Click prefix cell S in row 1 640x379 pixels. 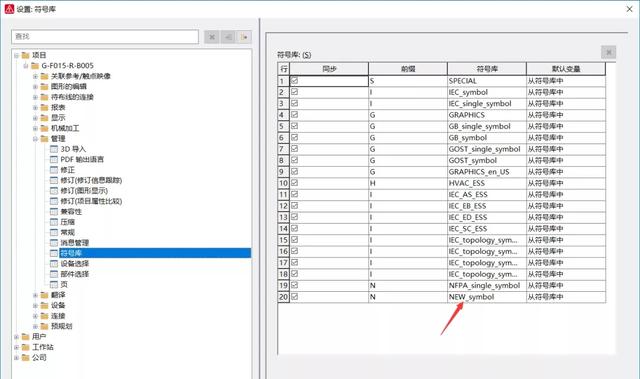tap(408, 81)
